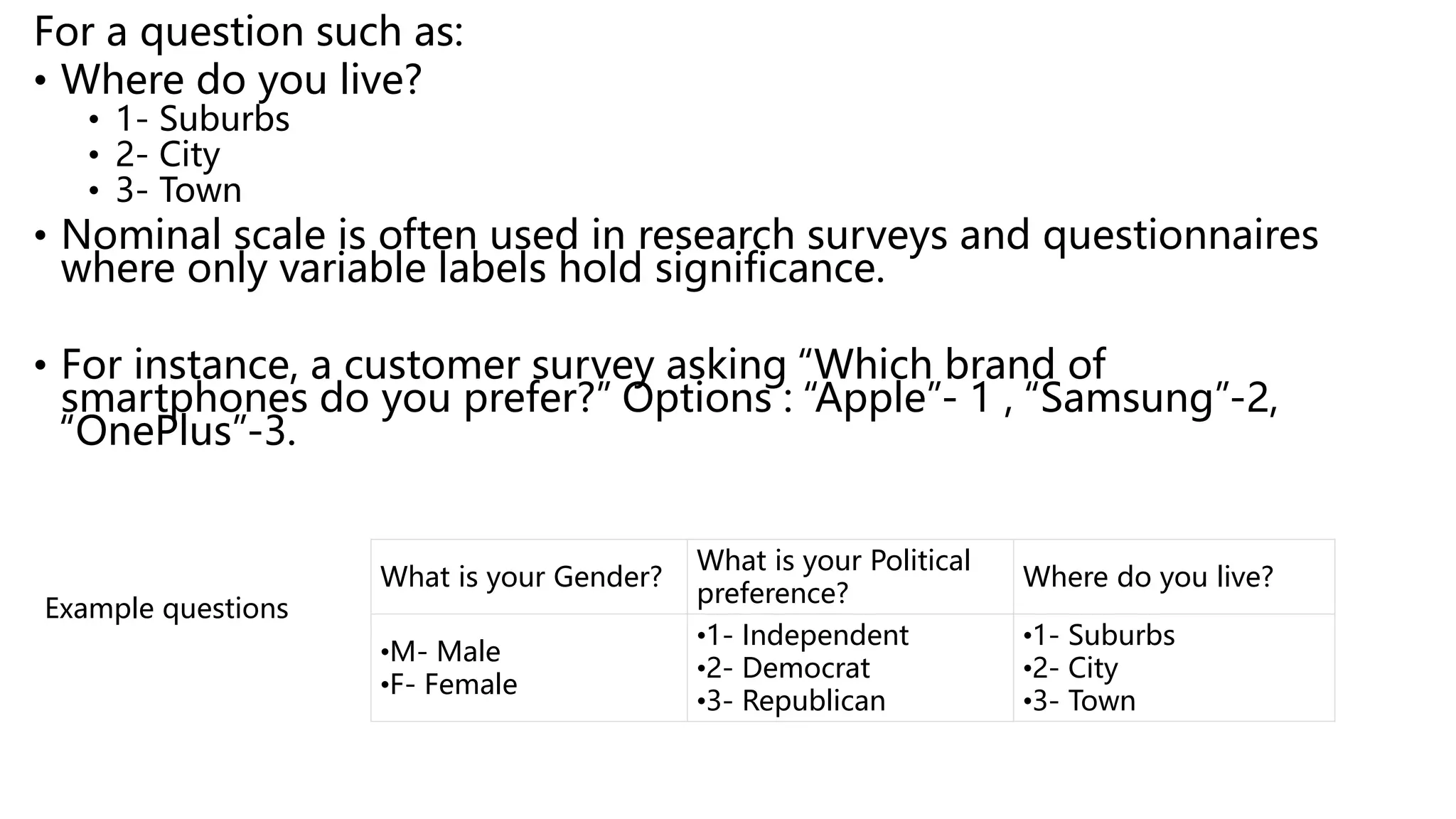
Task: Click the 'For instance, a customer survey' paragraph
Action: pyautogui.click(x=583, y=364)
